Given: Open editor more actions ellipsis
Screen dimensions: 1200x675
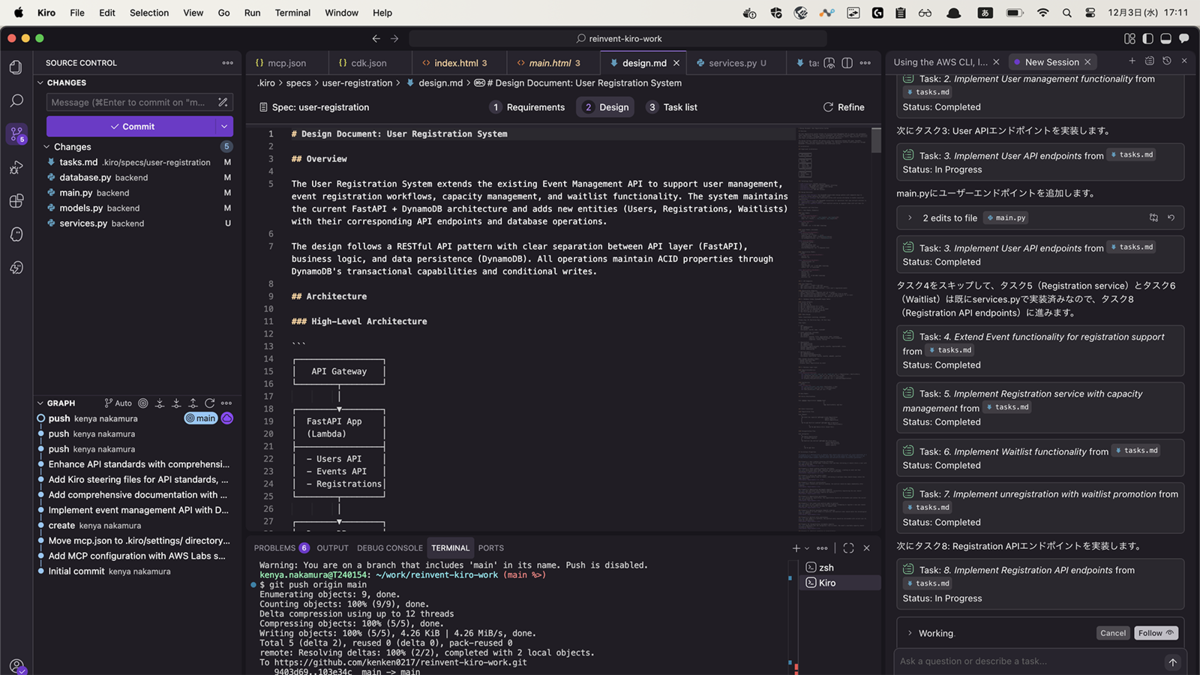Looking at the screenshot, I should [x=865, y=63].
